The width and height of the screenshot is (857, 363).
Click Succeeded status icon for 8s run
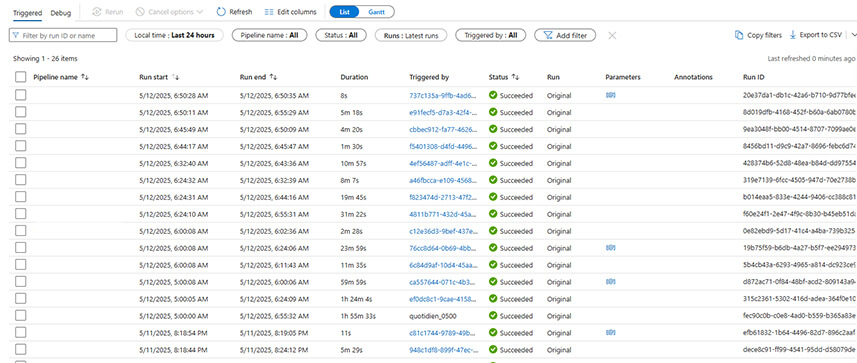(493, 95)
